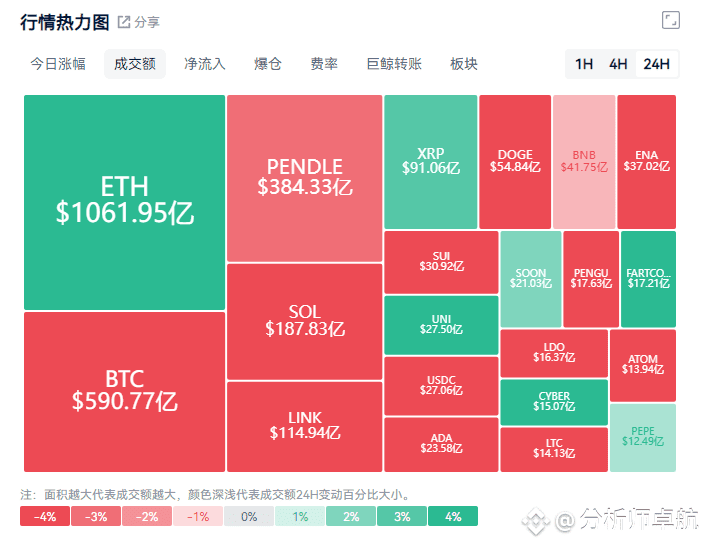Switch to the 板块 tab

click(464, 64)
